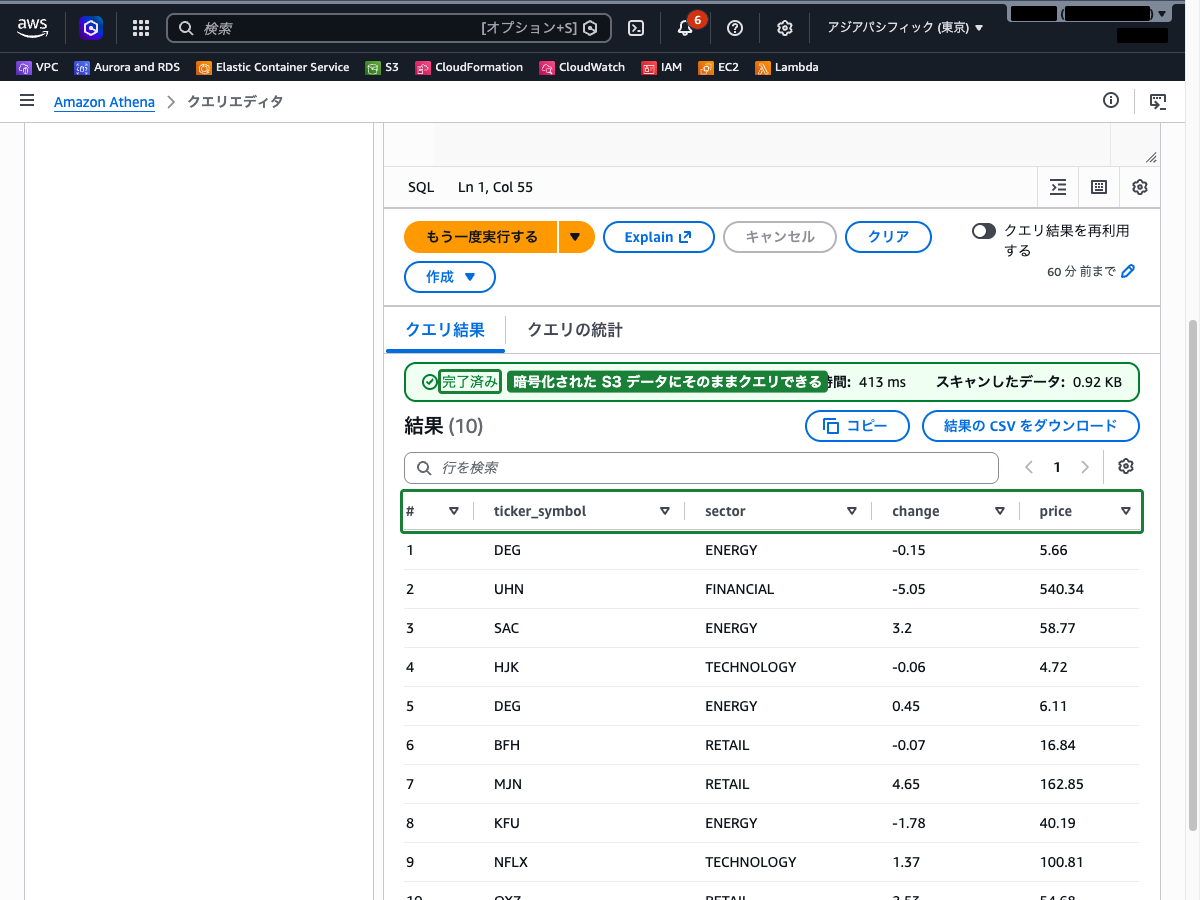Open the monitor icon beside info icon
This screenshot has width=1200, height=900.
click(1158, 101)
